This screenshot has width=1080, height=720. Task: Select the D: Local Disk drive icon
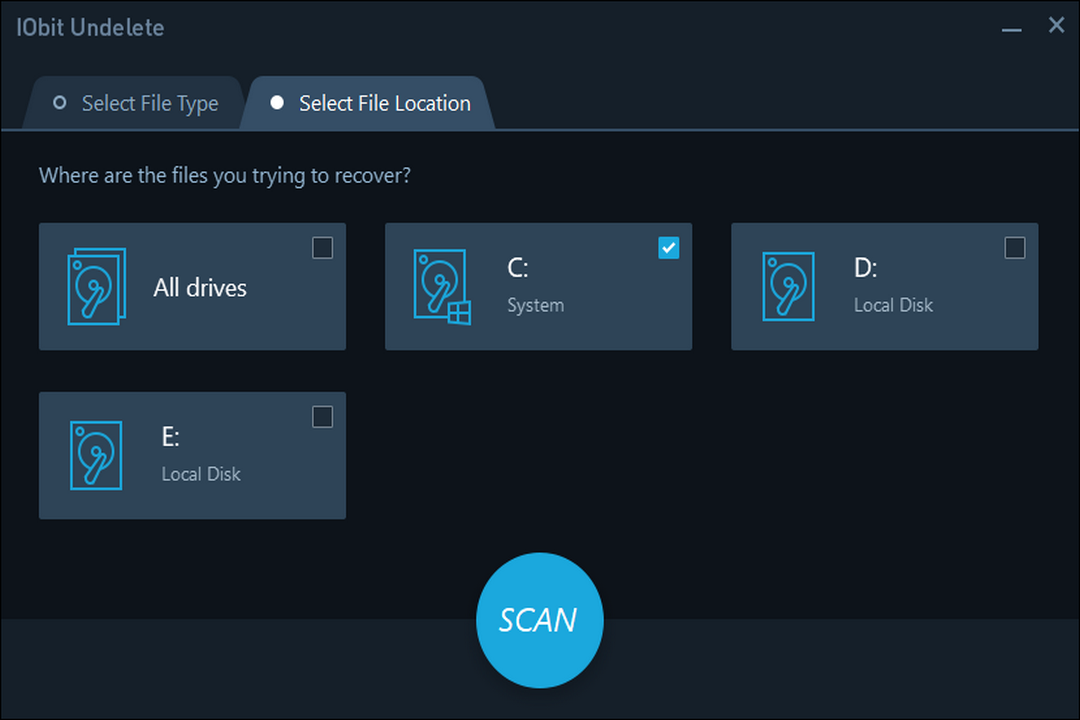(x=789, y=287)
